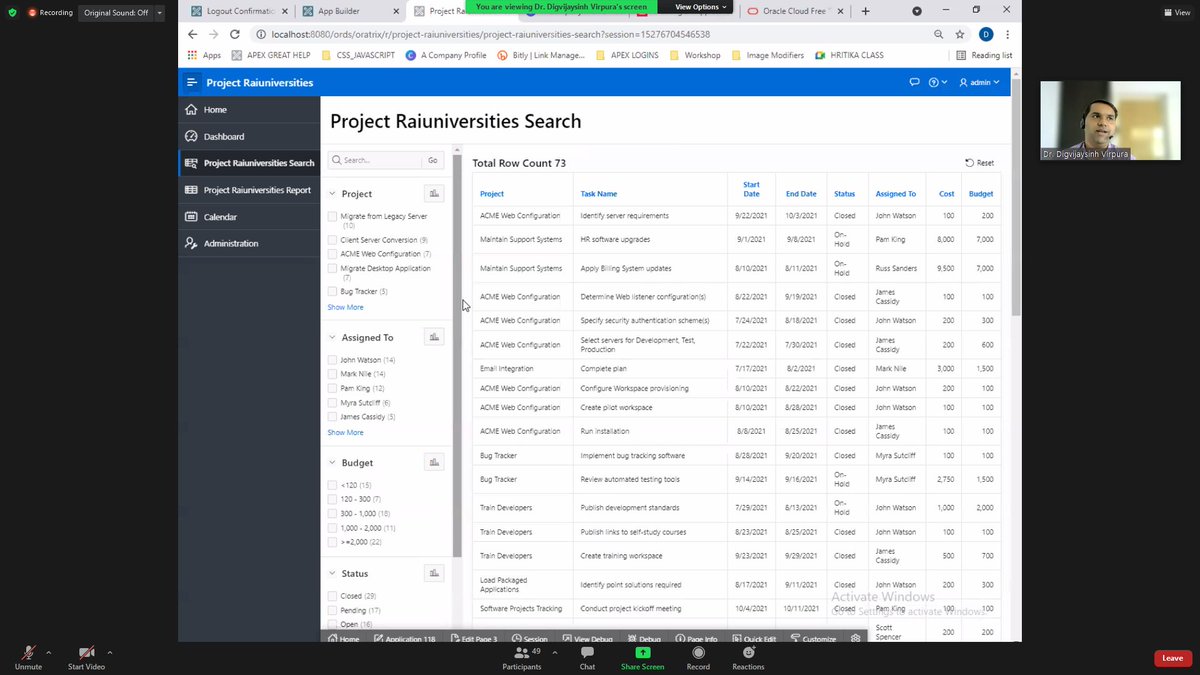This screenshot has width=1200, height=675.
Task: Click View Debug in developer toolbar
Action: (x=587, y=639)
